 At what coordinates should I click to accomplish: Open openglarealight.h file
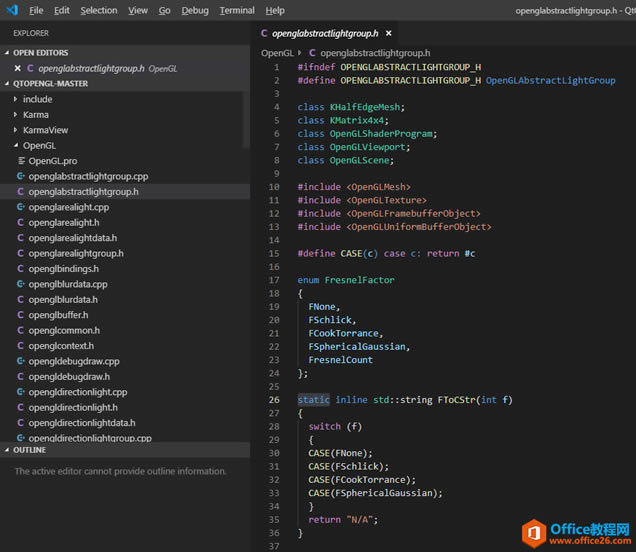click(125, 223)
